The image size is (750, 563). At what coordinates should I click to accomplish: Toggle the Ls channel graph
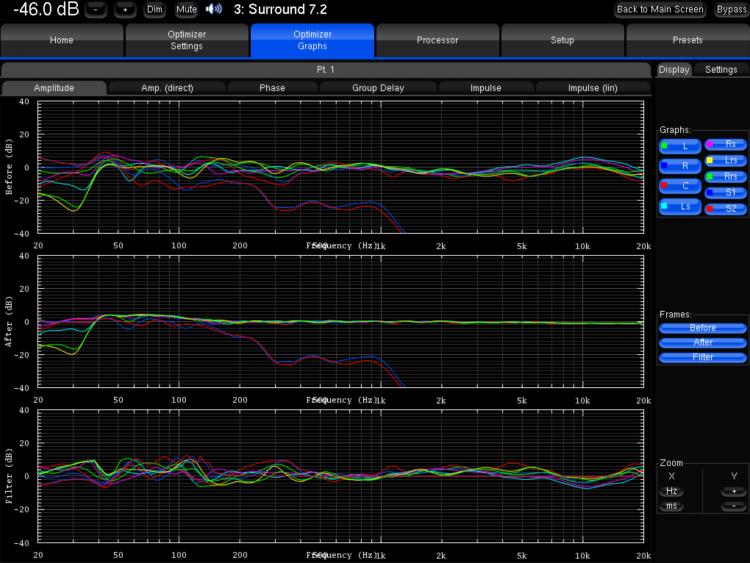tap(680, 207)
